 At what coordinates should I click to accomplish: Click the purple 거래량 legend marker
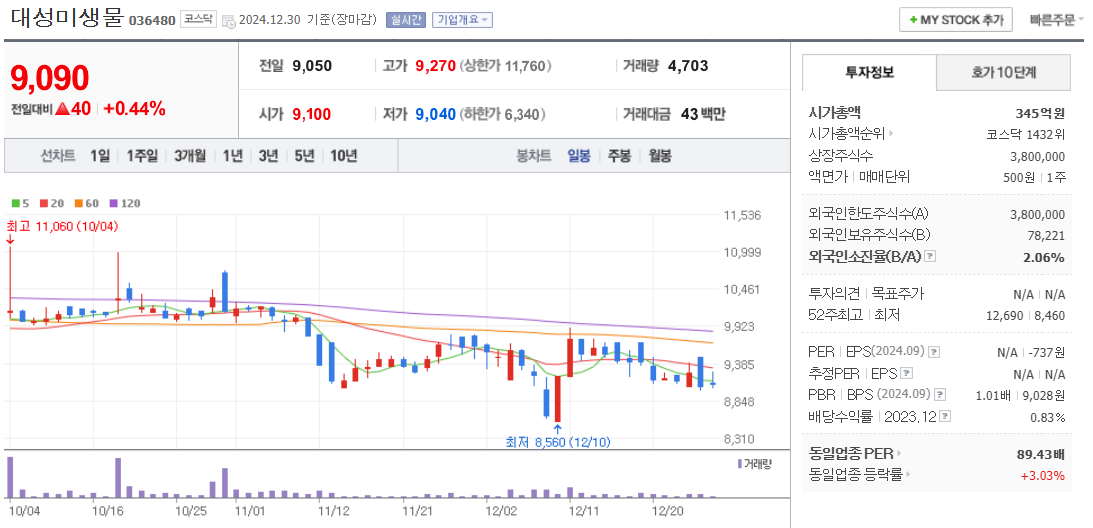[x=740, y=463]
